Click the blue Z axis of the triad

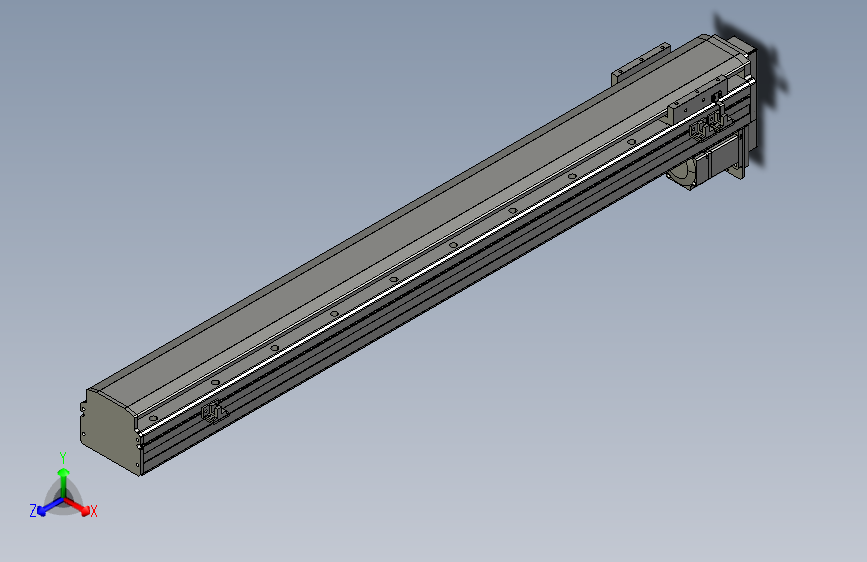pyautogui.click(x=50, y=507)
